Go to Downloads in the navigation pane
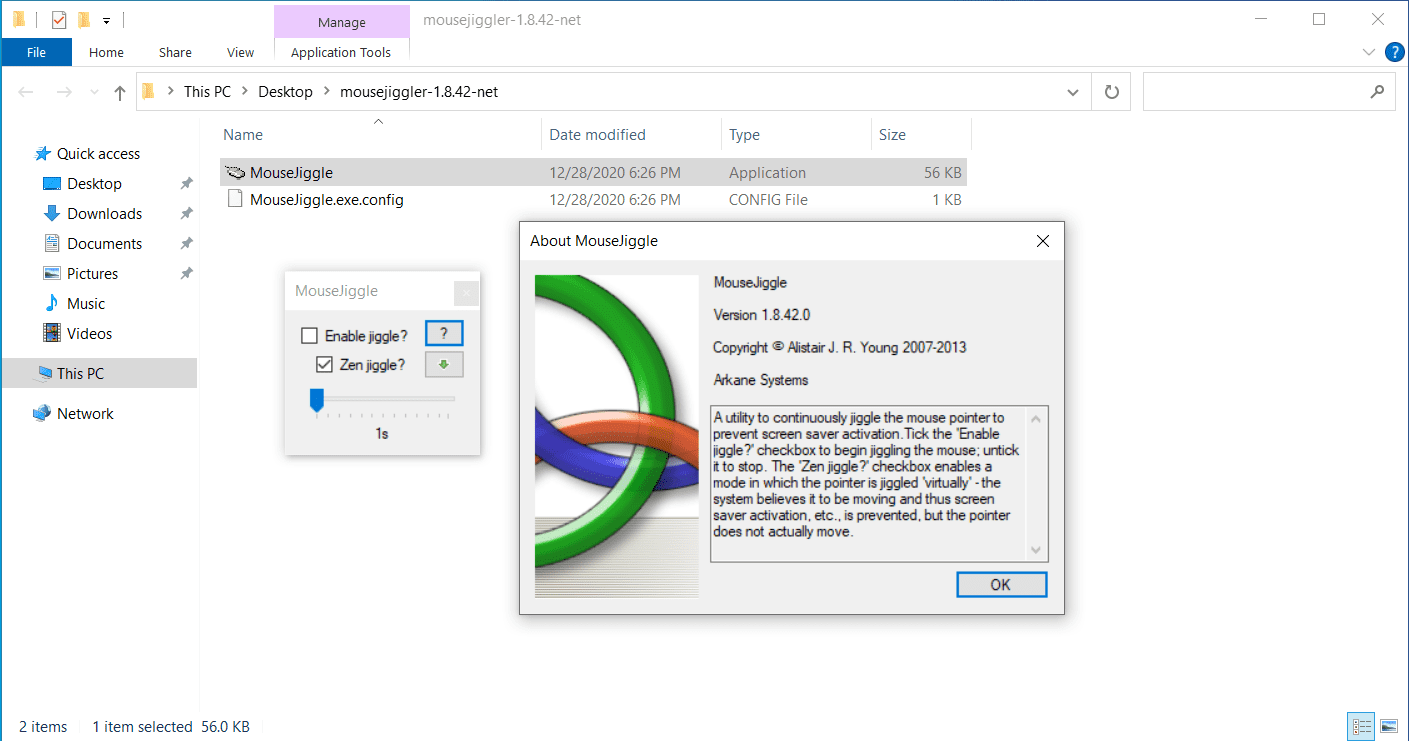The height and width of the screenshot is (741, 1409). coord(104,214)
